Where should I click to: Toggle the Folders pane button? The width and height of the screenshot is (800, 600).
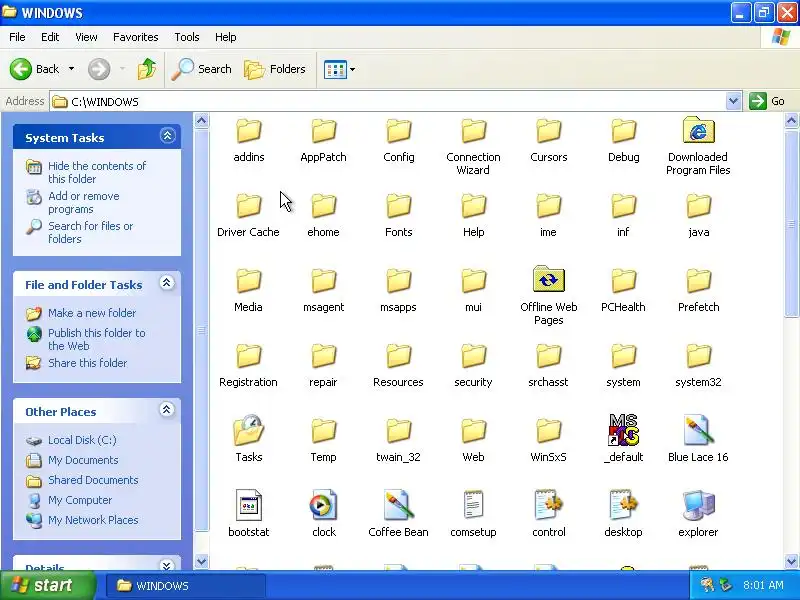click(275, 69)
